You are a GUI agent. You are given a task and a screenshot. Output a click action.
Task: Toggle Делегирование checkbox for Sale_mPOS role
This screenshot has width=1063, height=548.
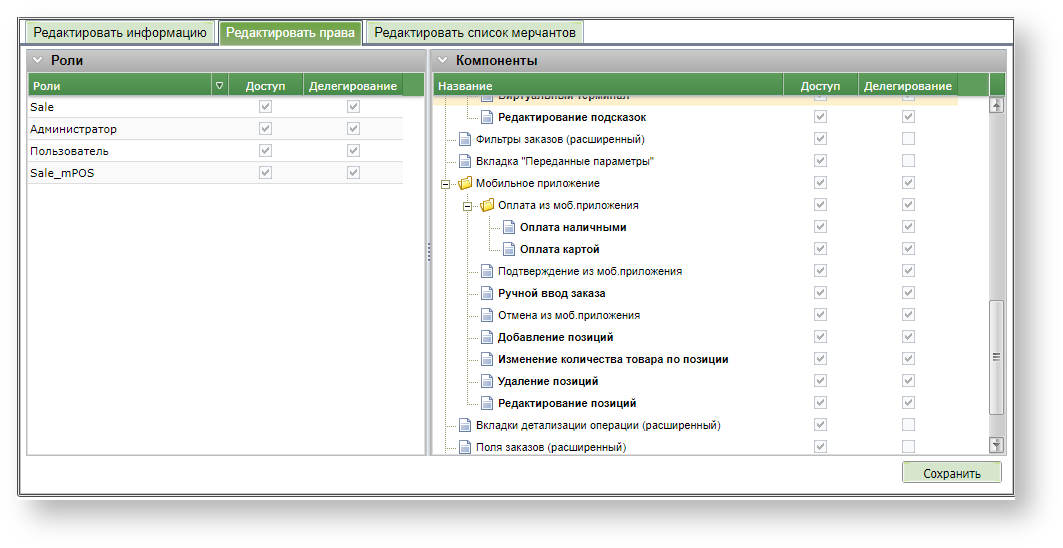point(353,173)
